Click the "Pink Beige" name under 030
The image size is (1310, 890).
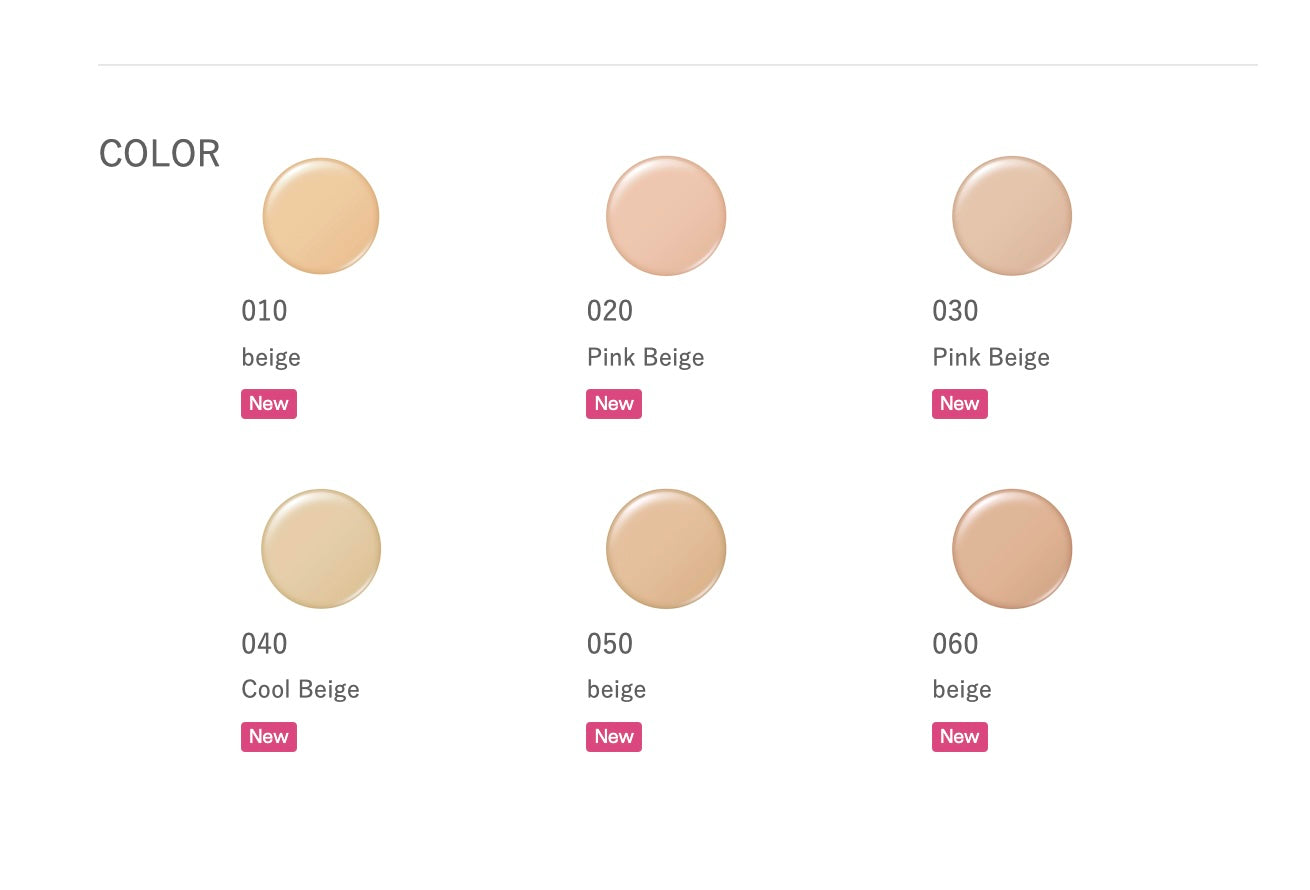[x=991, y=357]
